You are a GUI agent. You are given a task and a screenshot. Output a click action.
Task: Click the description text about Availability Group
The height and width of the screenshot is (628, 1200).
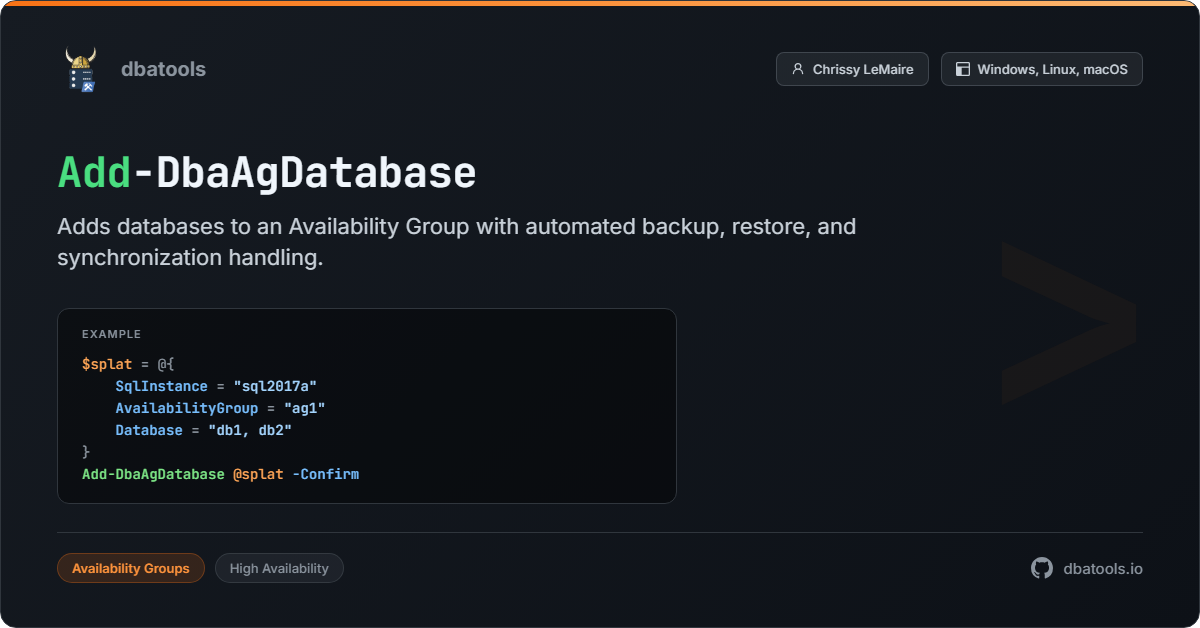pos(457,242)
